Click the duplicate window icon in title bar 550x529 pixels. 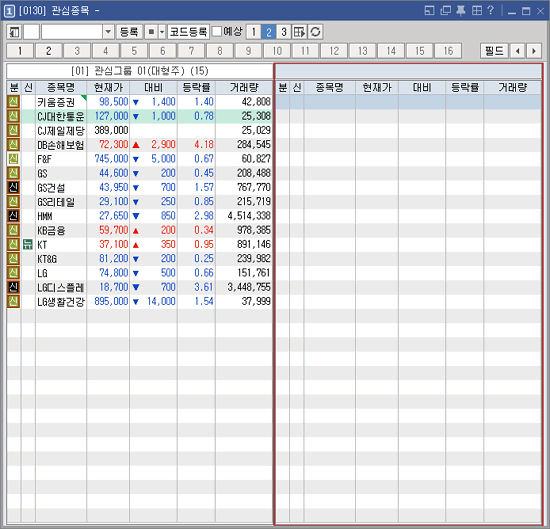tap(445, 11)
